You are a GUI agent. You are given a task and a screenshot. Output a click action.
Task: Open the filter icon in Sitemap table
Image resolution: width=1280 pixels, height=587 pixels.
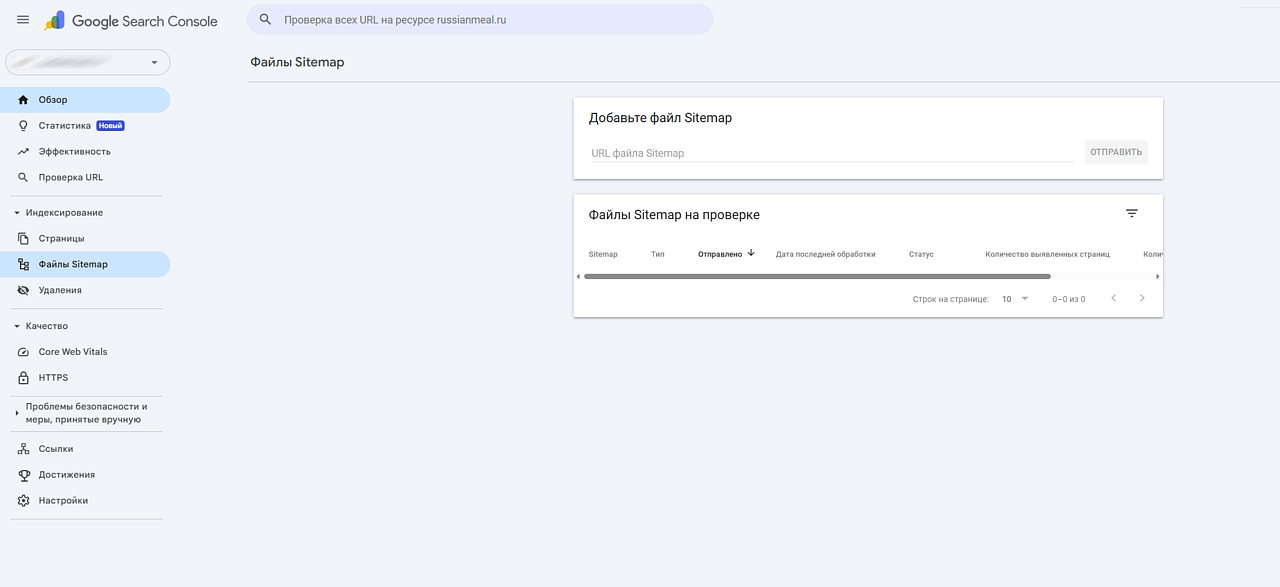1131,214
